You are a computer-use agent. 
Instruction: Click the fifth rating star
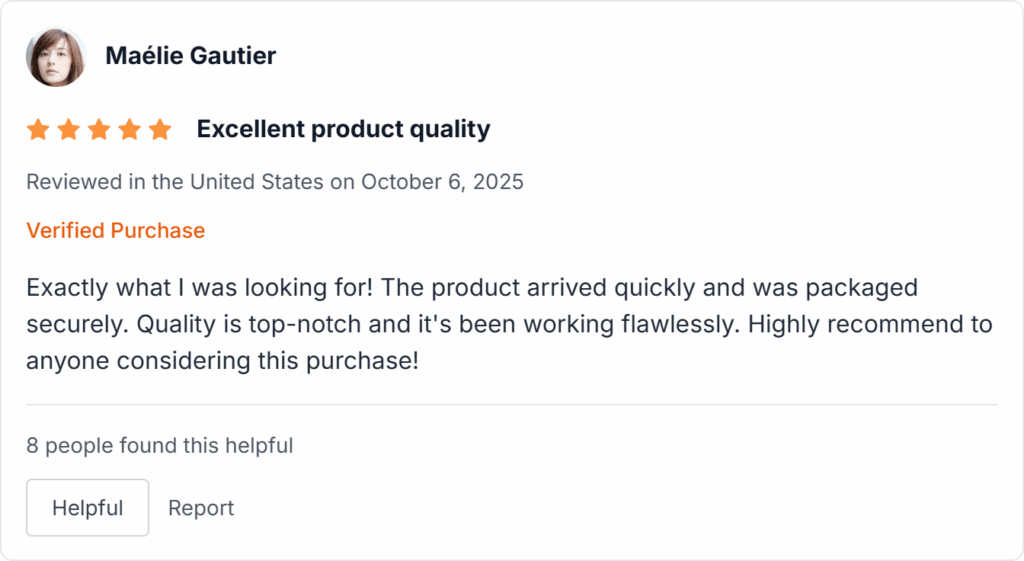pyautogui.click(x=160, y=130)
